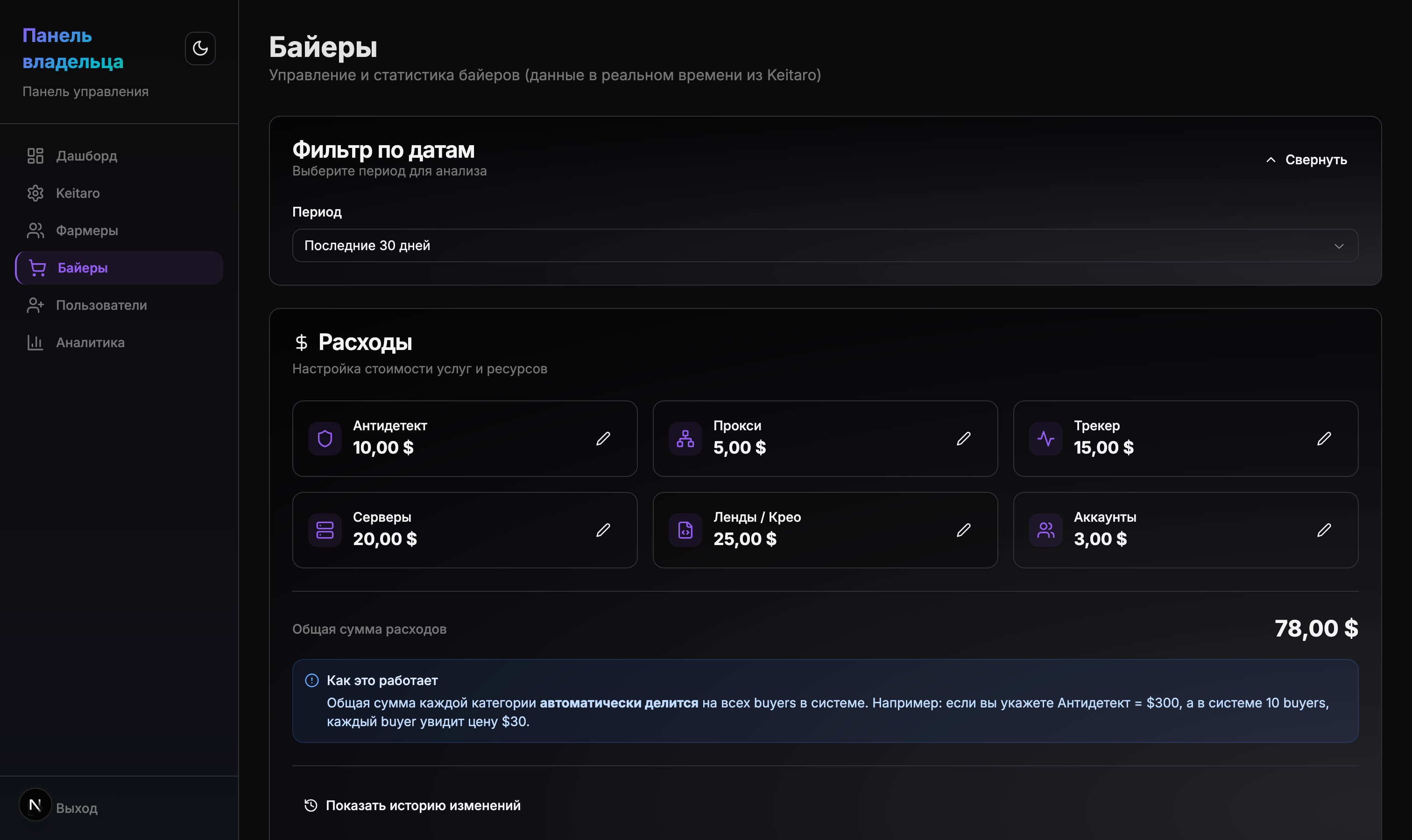
Task: Click the dollar icon beside Расходы
Action: [x=301, y=343]
